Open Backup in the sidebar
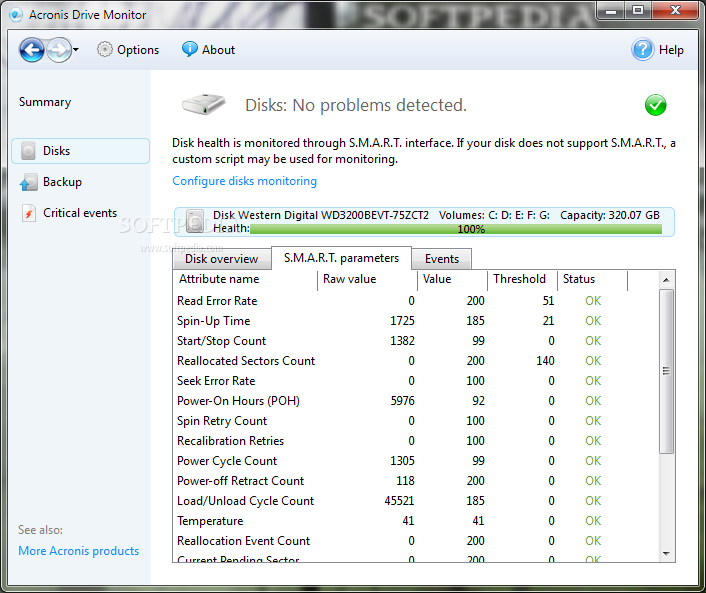706x593 pixels. point(62,182)
